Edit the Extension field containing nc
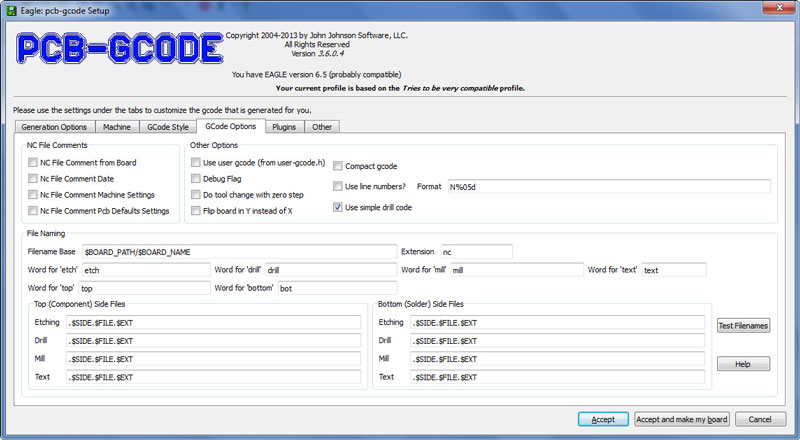The height and width of the screenshot is (440, 800). (x=477, y=252)
